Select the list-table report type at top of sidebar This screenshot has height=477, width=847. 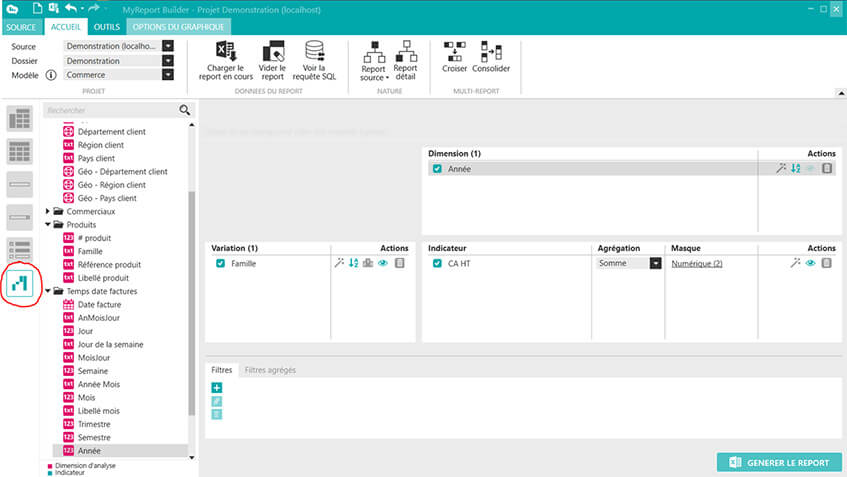[x=19, y=119]
